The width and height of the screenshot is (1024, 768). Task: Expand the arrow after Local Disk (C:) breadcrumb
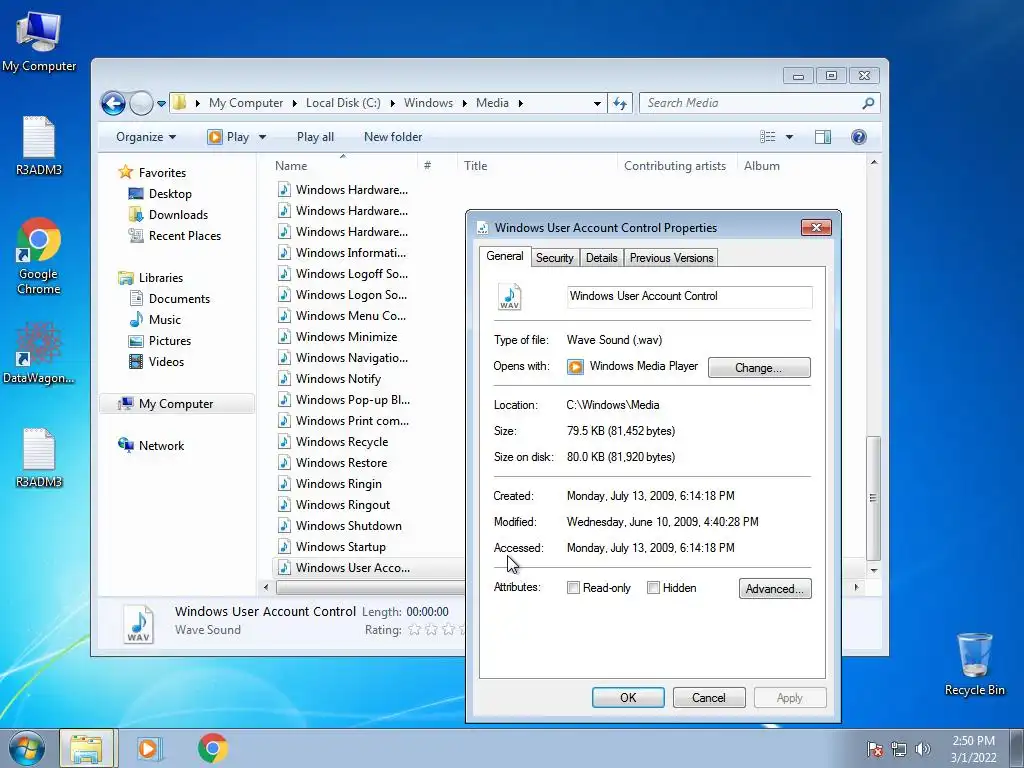coord(392,103)
